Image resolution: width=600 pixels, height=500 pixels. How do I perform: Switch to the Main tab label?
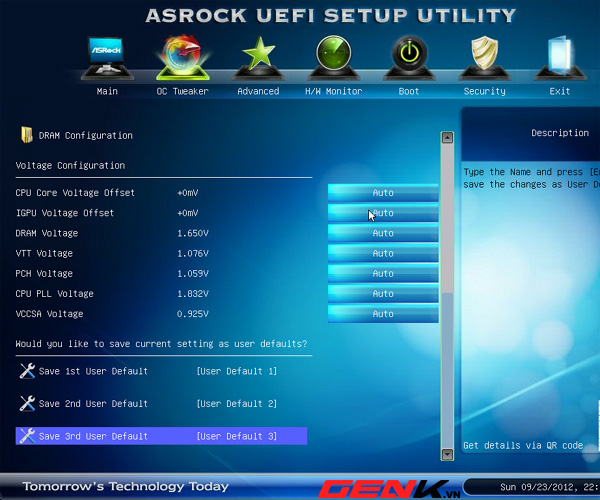(107, 91)
